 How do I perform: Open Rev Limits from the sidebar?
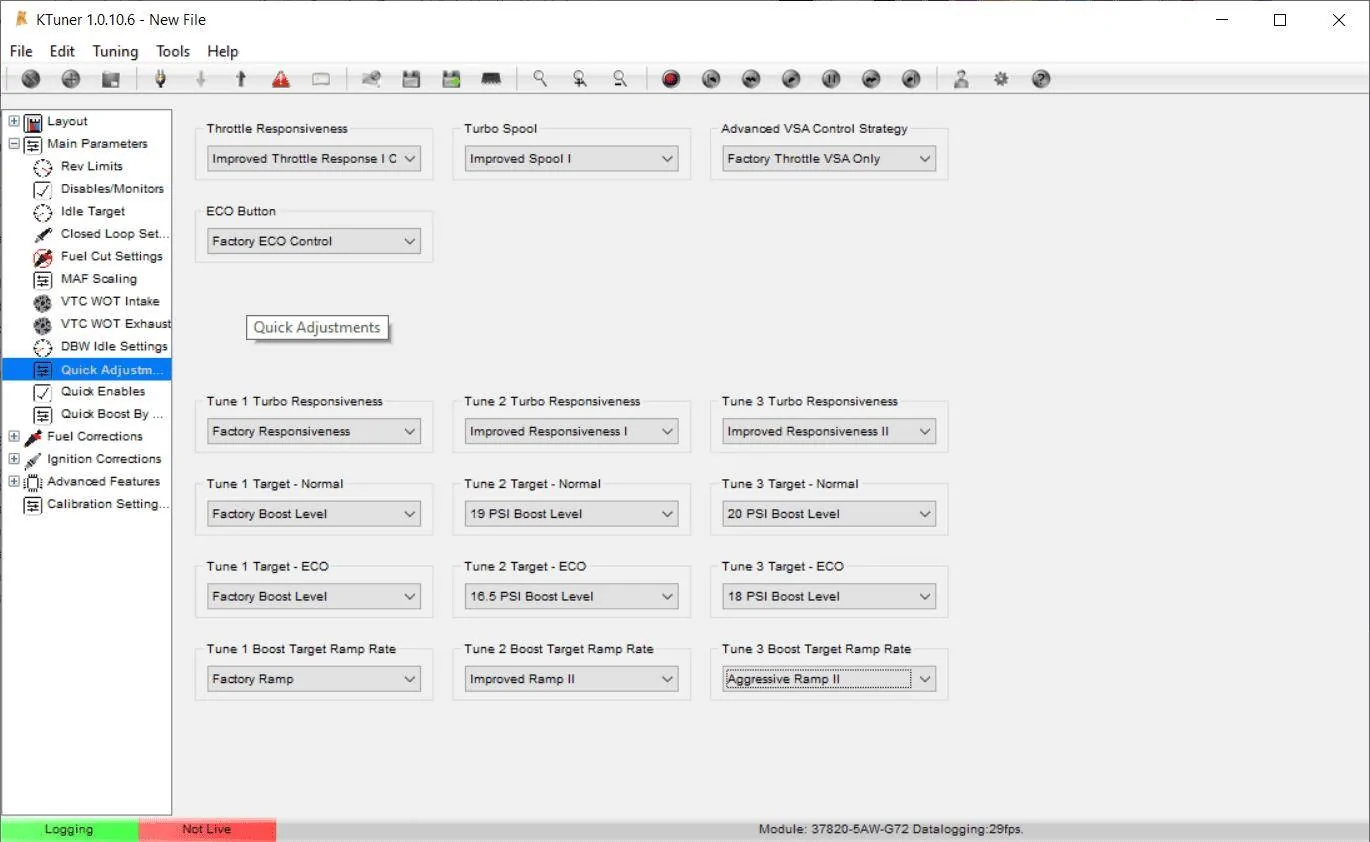click(91, 166)
